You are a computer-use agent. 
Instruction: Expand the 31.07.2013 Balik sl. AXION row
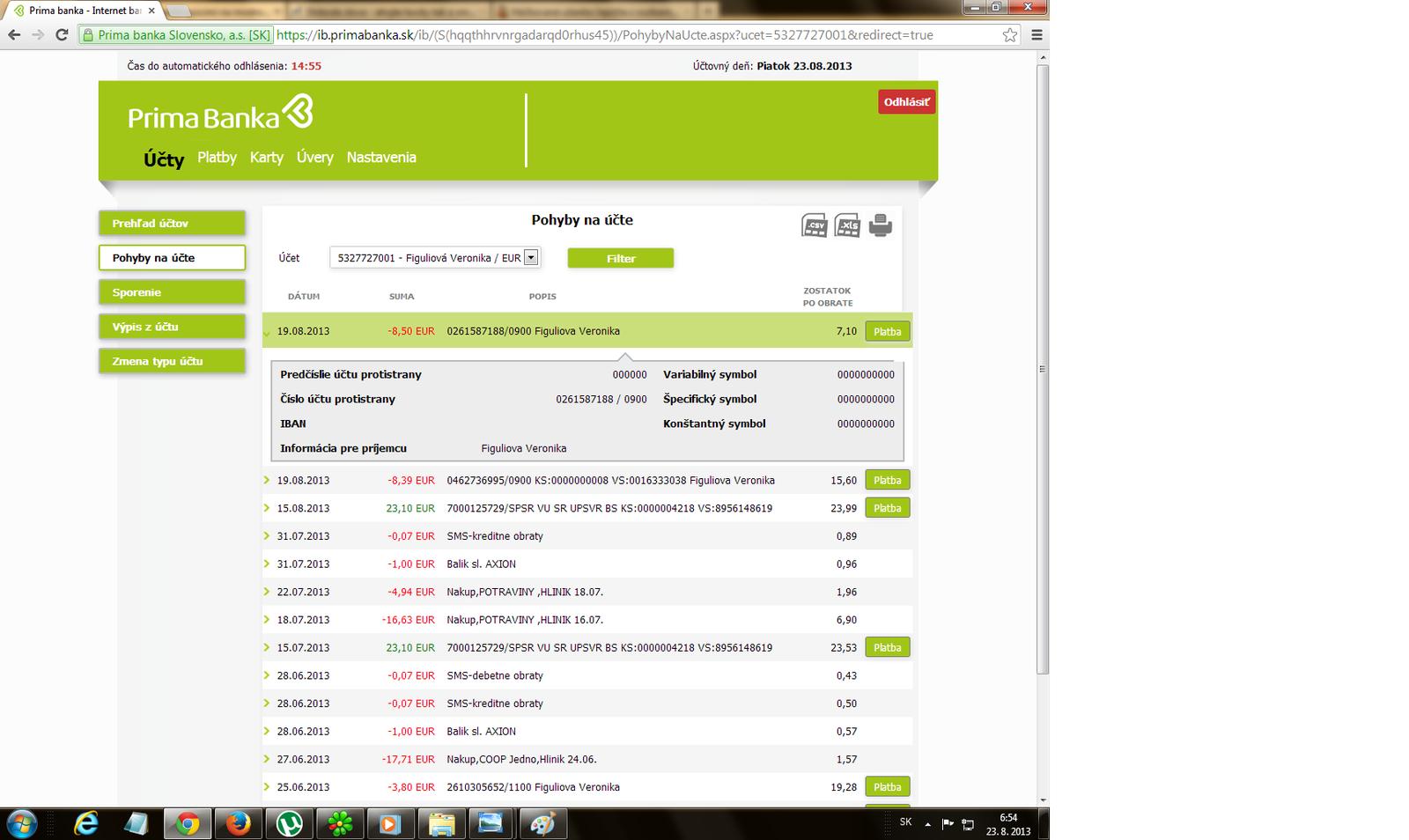267,564
